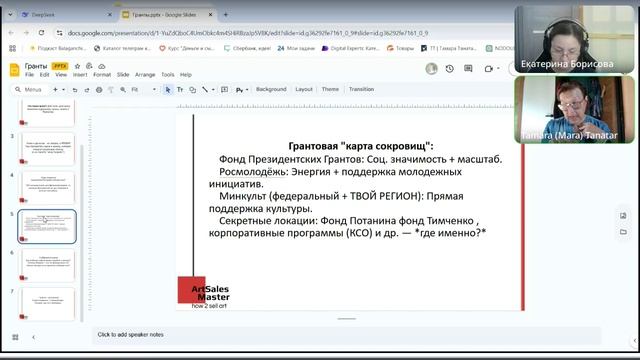Reload the browser page

click(x=41, y=33)
